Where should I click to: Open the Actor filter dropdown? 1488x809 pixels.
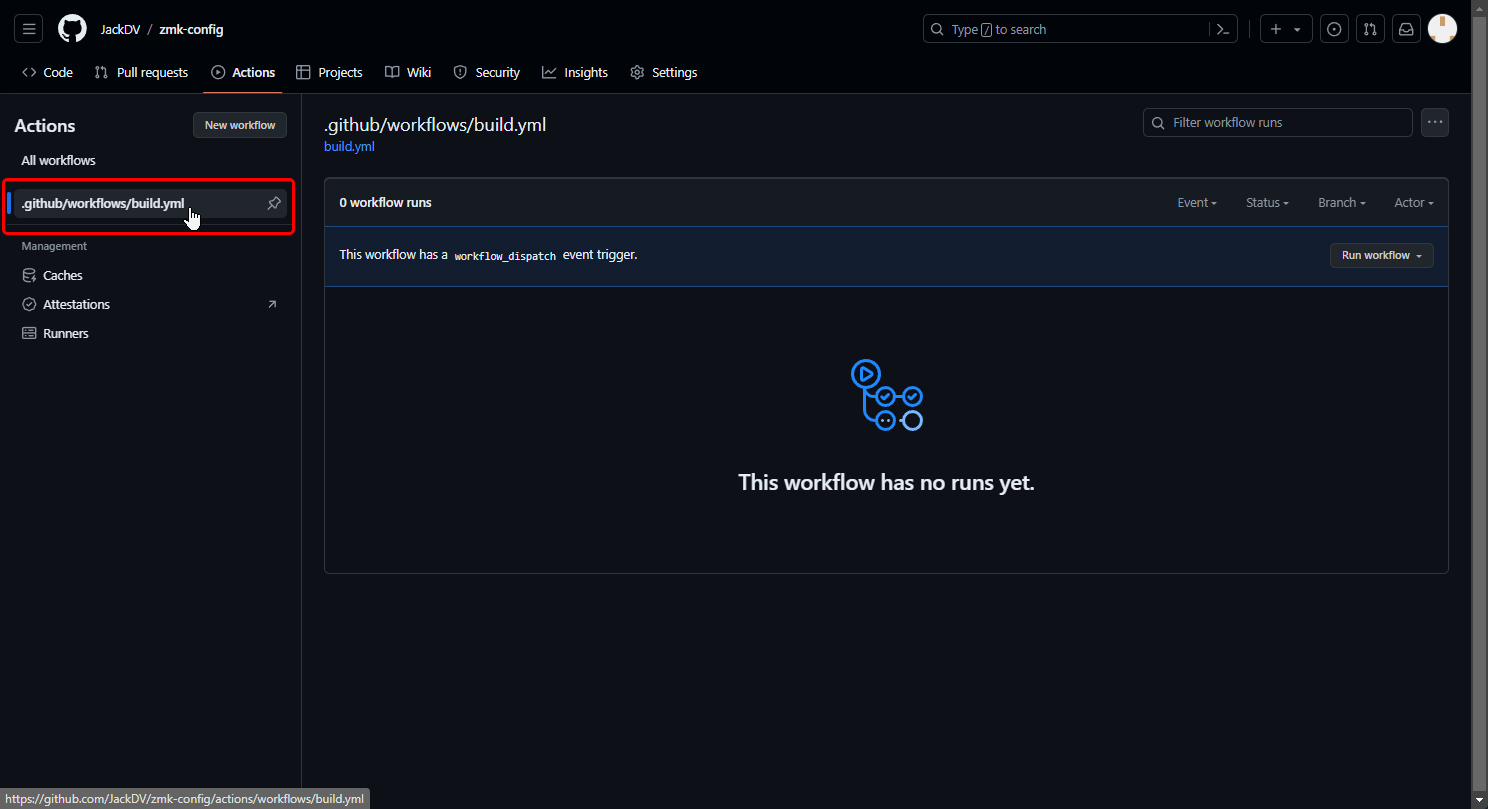pyautogui.click(x=1414, y=202)
